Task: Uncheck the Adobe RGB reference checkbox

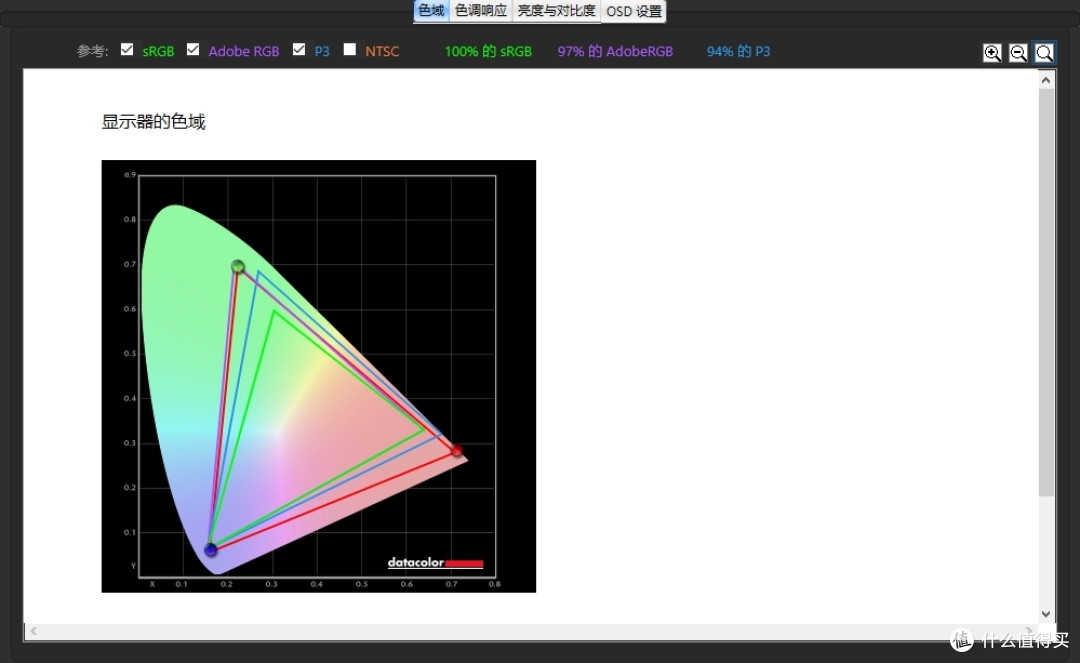Action: coord(193,50)
